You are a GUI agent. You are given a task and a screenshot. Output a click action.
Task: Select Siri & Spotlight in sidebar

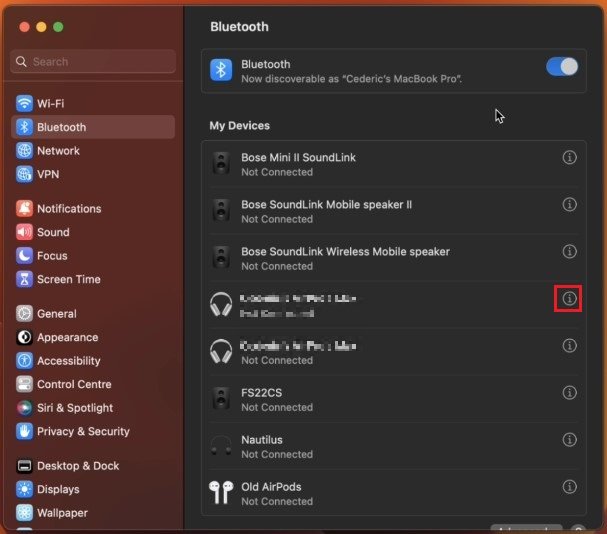click(75, 408)
